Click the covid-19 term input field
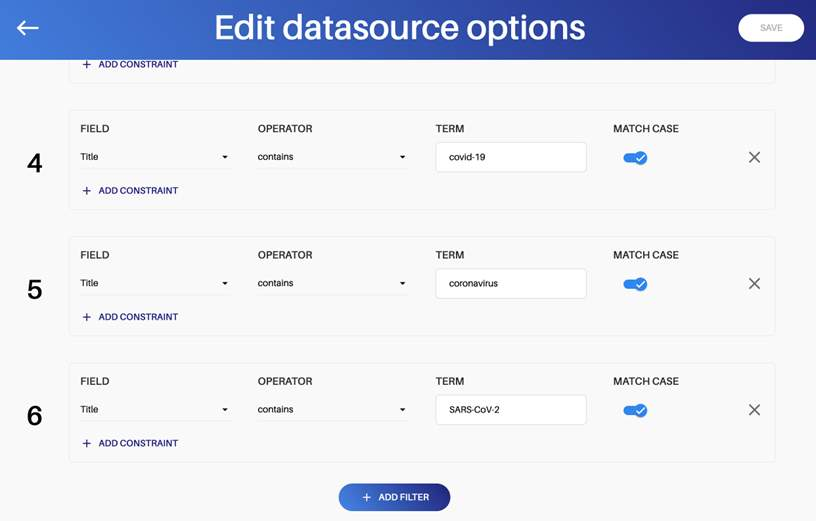816x521 pixels. 510,157
